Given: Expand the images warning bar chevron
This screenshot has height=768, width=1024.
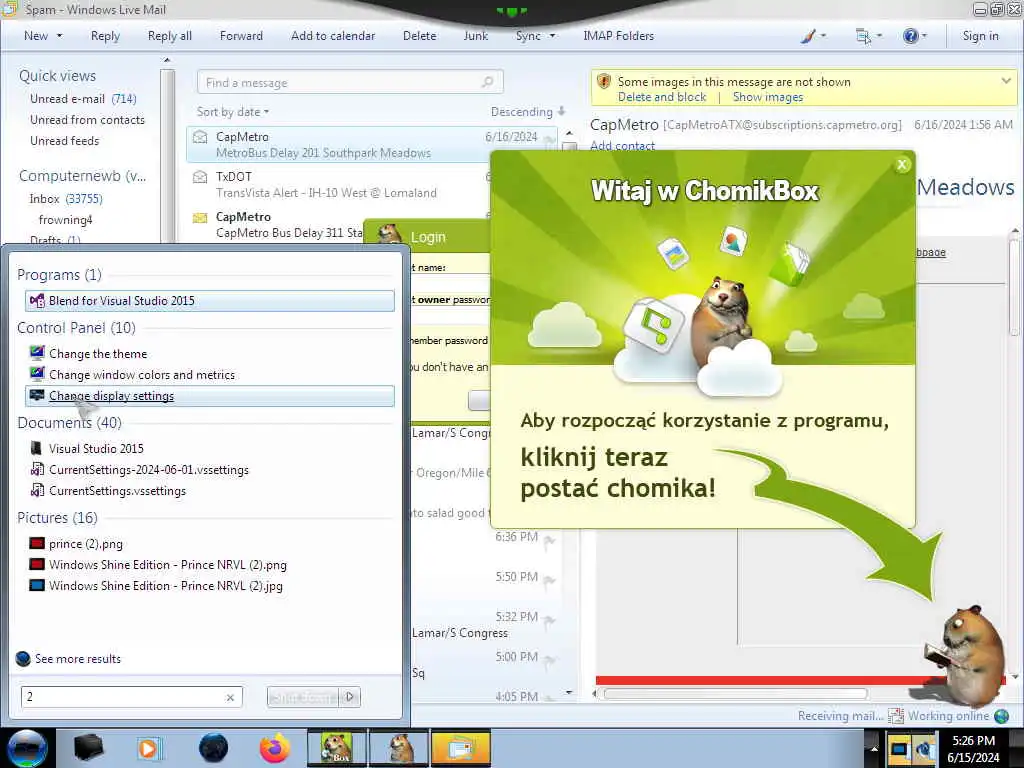Looking at the screenshot, I should [1006, 82].
